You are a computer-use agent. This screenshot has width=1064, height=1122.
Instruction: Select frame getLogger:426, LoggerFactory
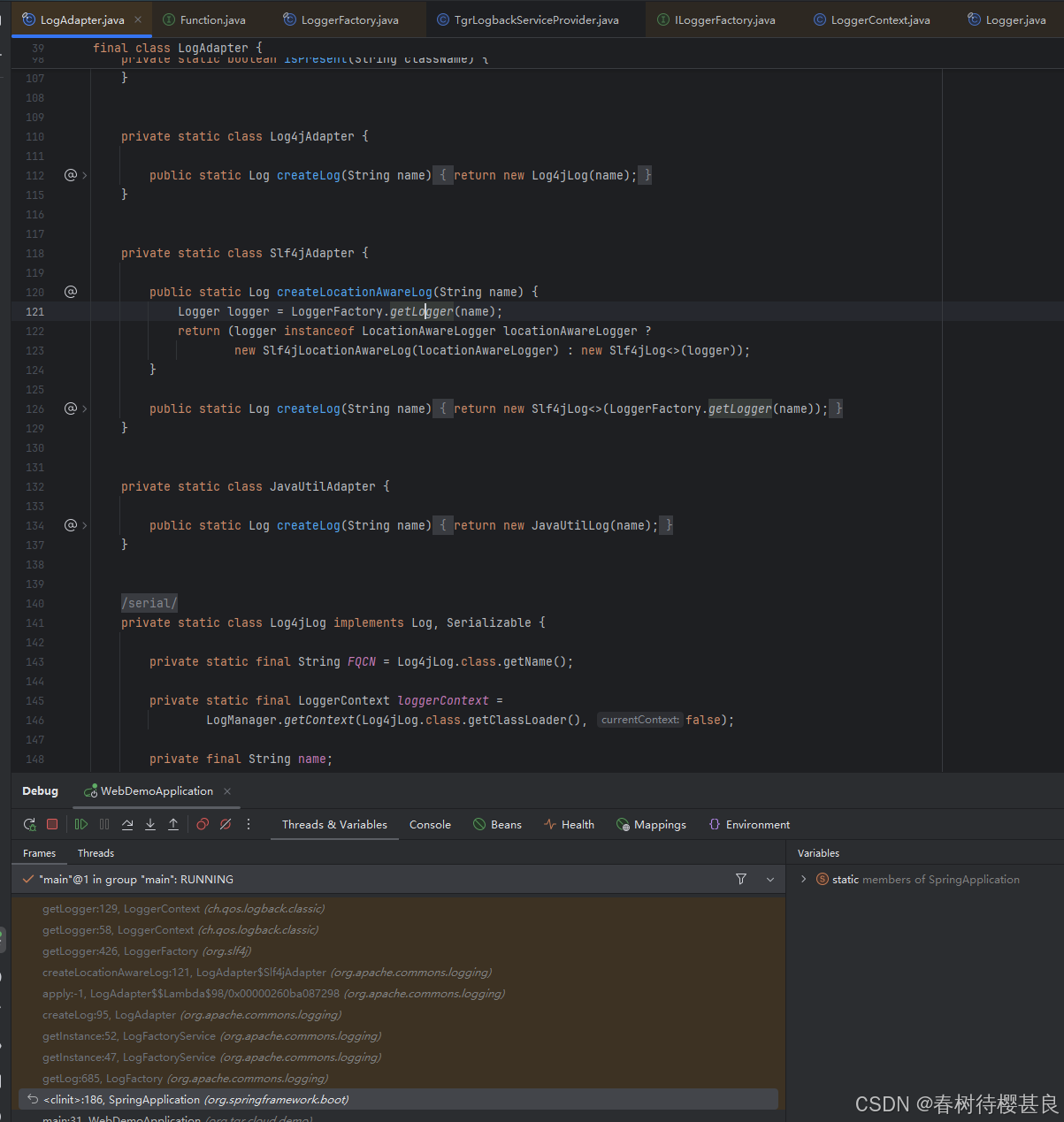coord(398,950)
